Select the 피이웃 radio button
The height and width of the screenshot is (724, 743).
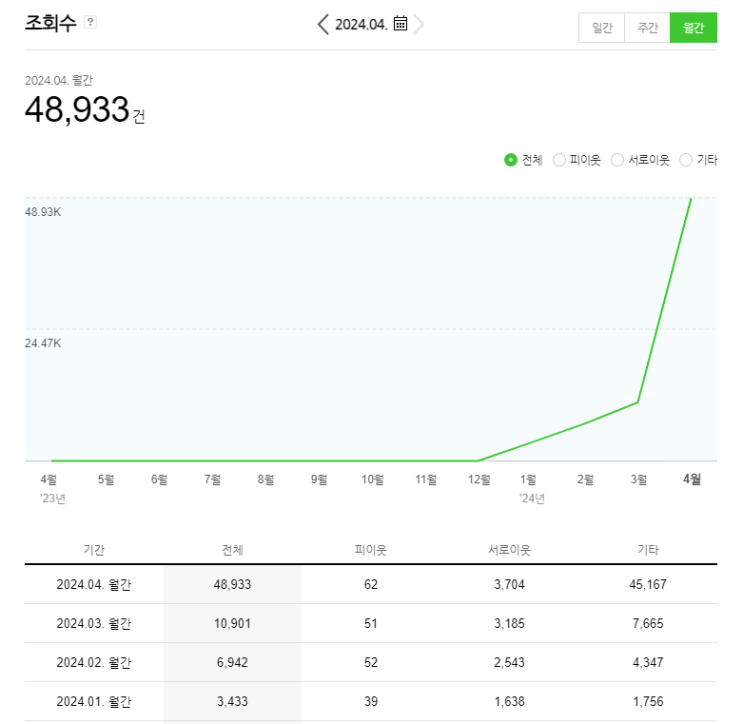pyautogui.click(x=559, y=160)
